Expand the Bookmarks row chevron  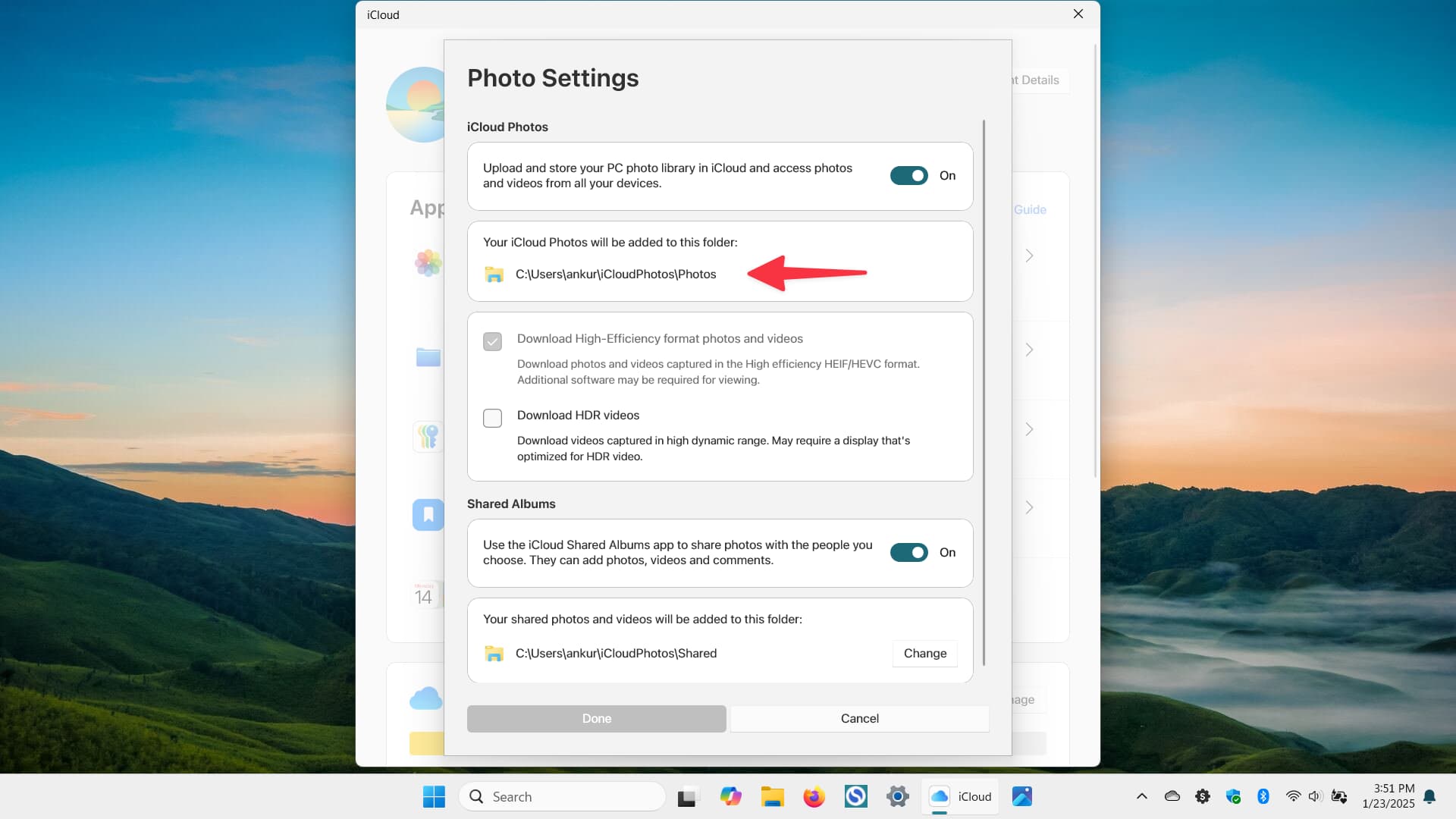(x=1029, y=507)
